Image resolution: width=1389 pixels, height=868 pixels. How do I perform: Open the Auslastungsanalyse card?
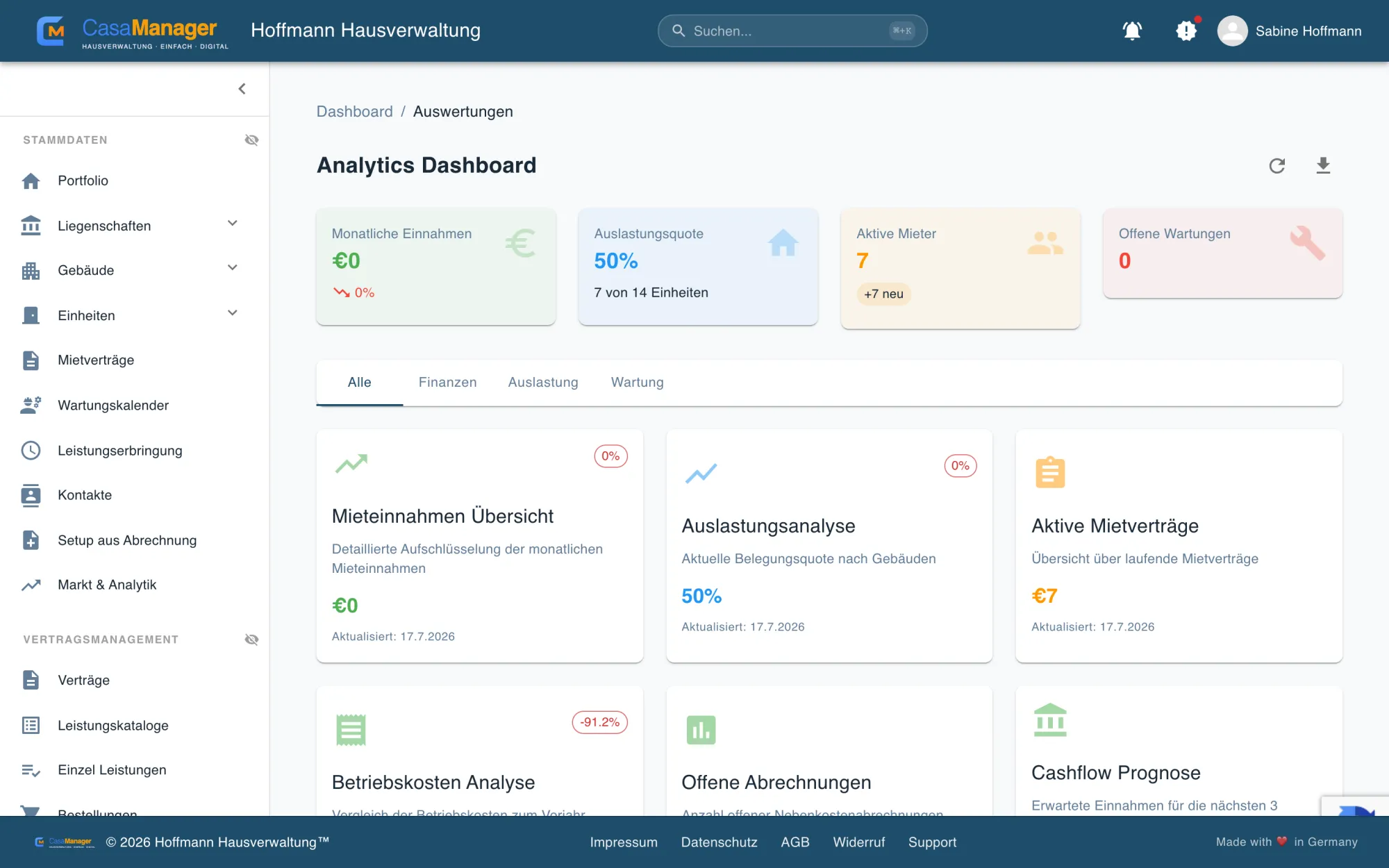coord(829,546)
